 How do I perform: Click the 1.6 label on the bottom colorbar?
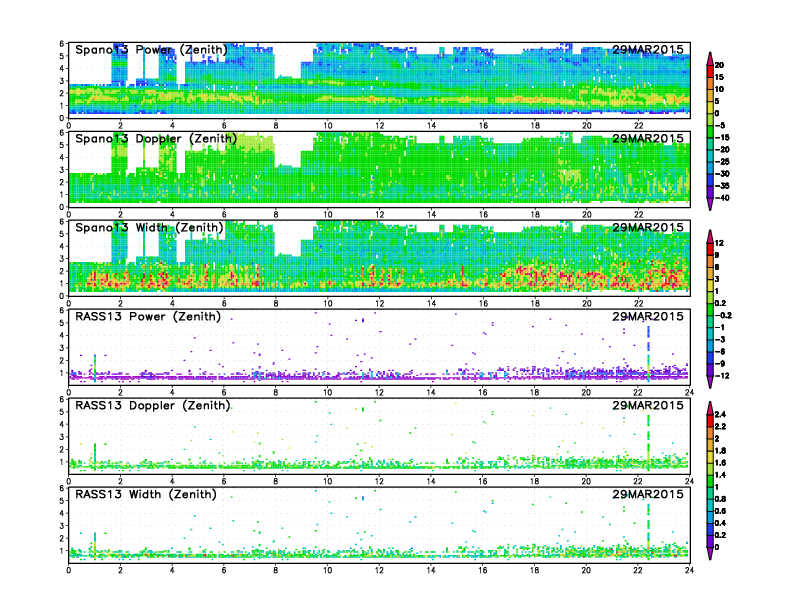point(720,463)
